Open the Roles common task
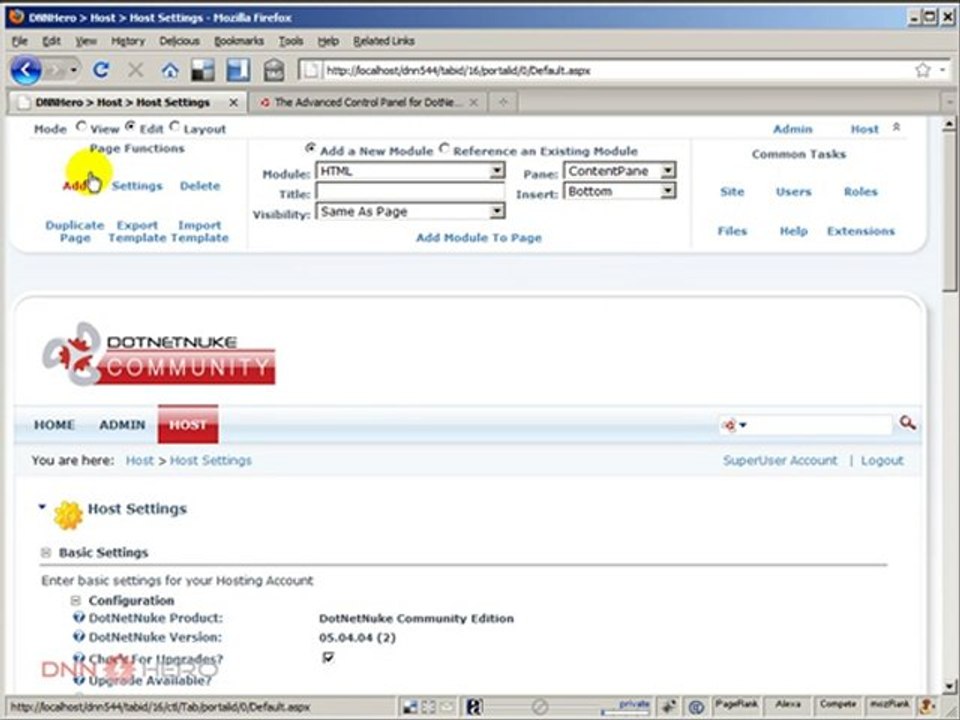This screenshot has width=960, height=720. pyautogui.click(x=860, y=192)
